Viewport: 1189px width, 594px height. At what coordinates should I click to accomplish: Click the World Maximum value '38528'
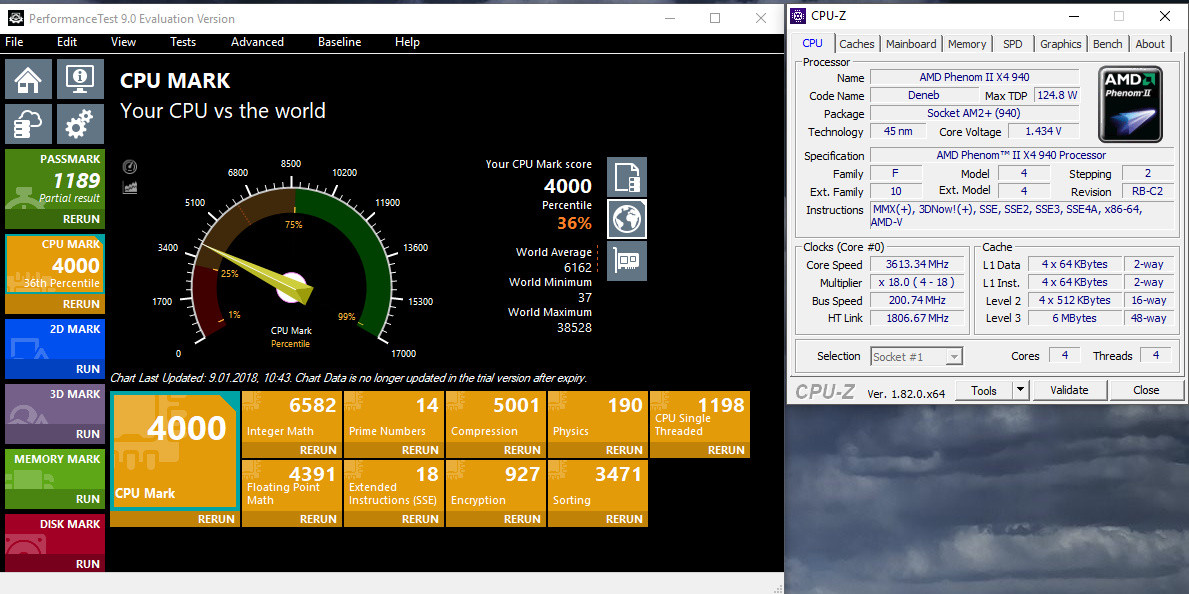[574, 328]
